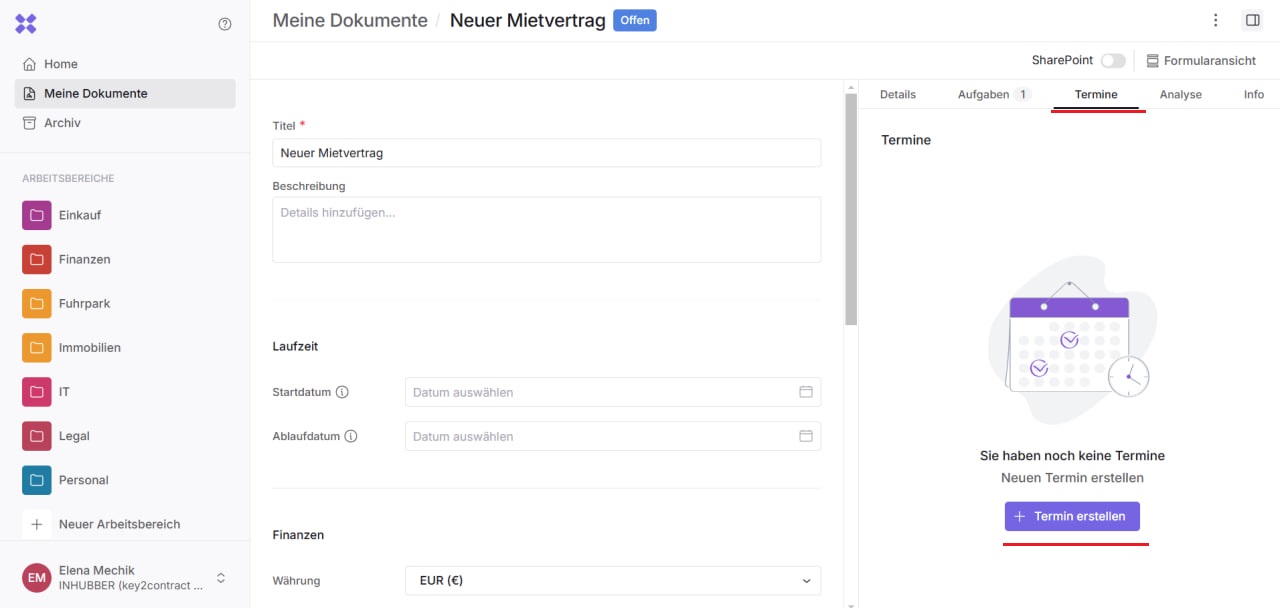Click the form's vertical scrollbar
1280x608 pixels.
(x=851, y=210)
